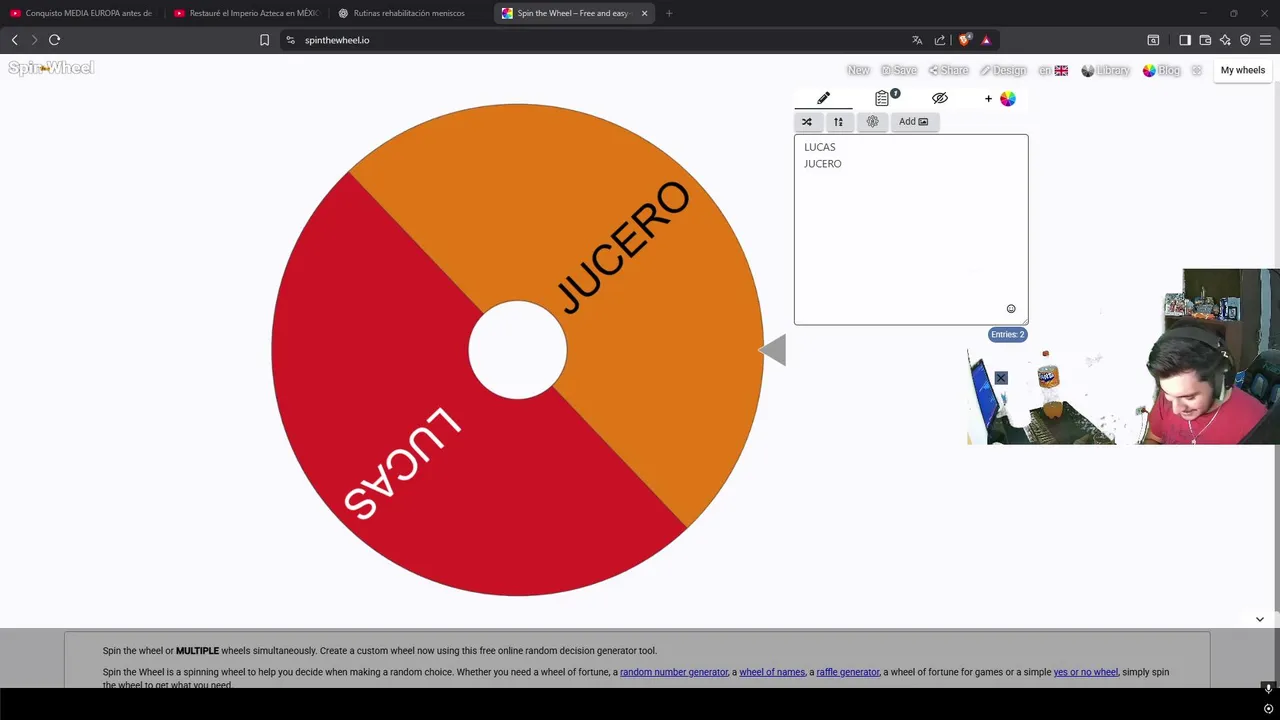1280x720 pixels.
Task: Click the wheel center hub to spin
Action: [x=518, y=350]
